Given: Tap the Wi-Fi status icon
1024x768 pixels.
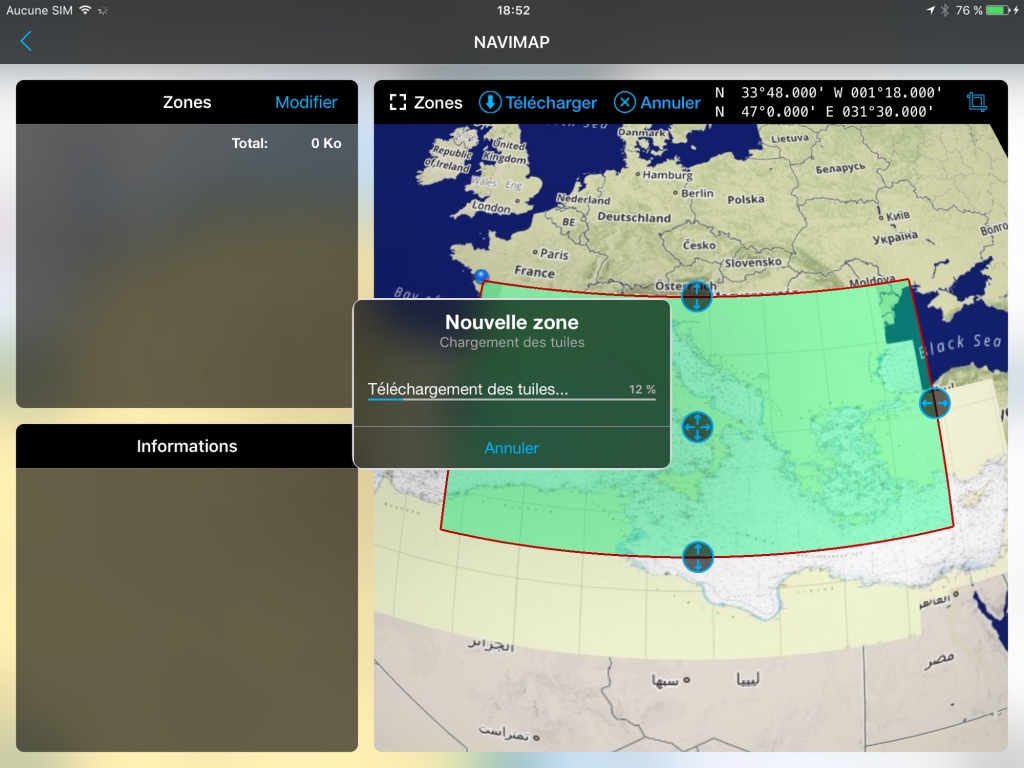Looking at the screenshot, I should click(85, 10).
